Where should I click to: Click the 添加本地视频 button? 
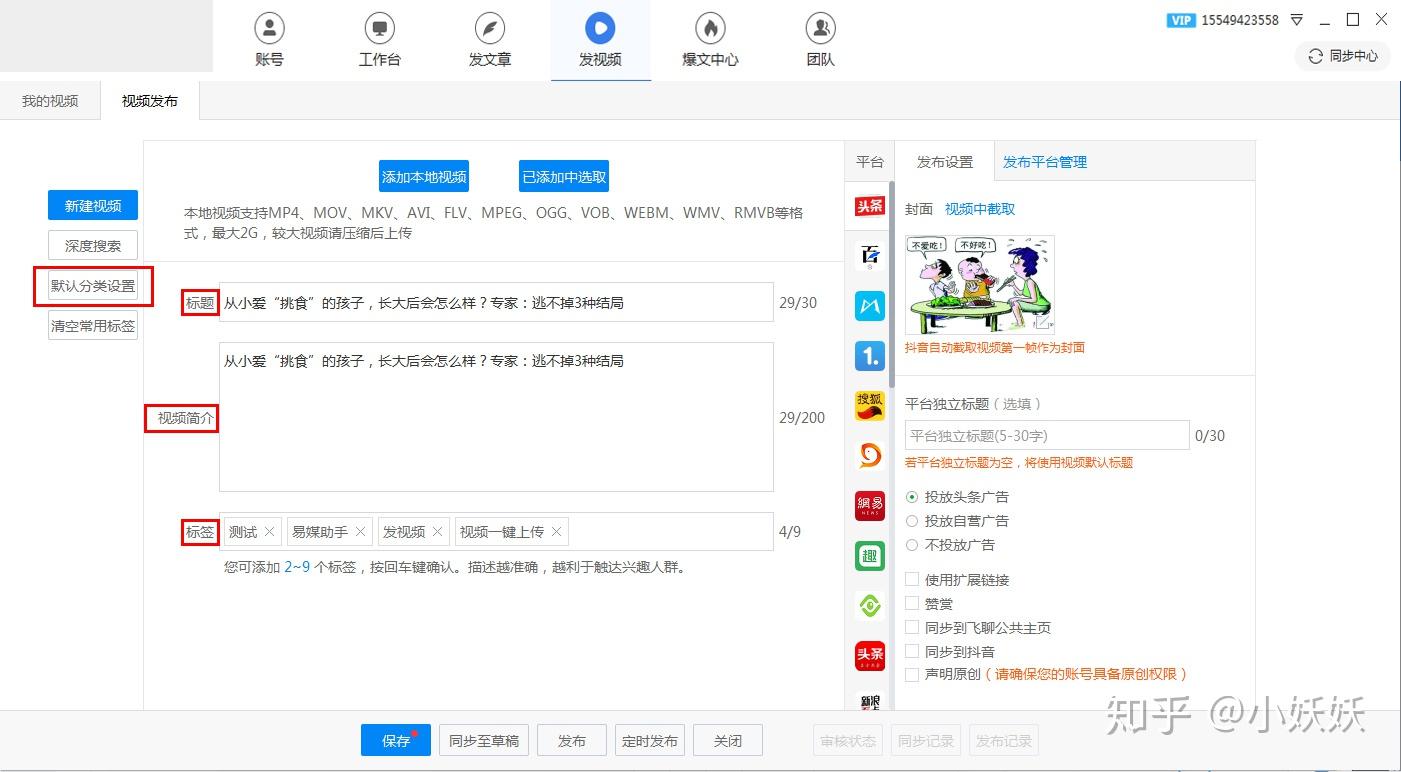click(424, 177)
